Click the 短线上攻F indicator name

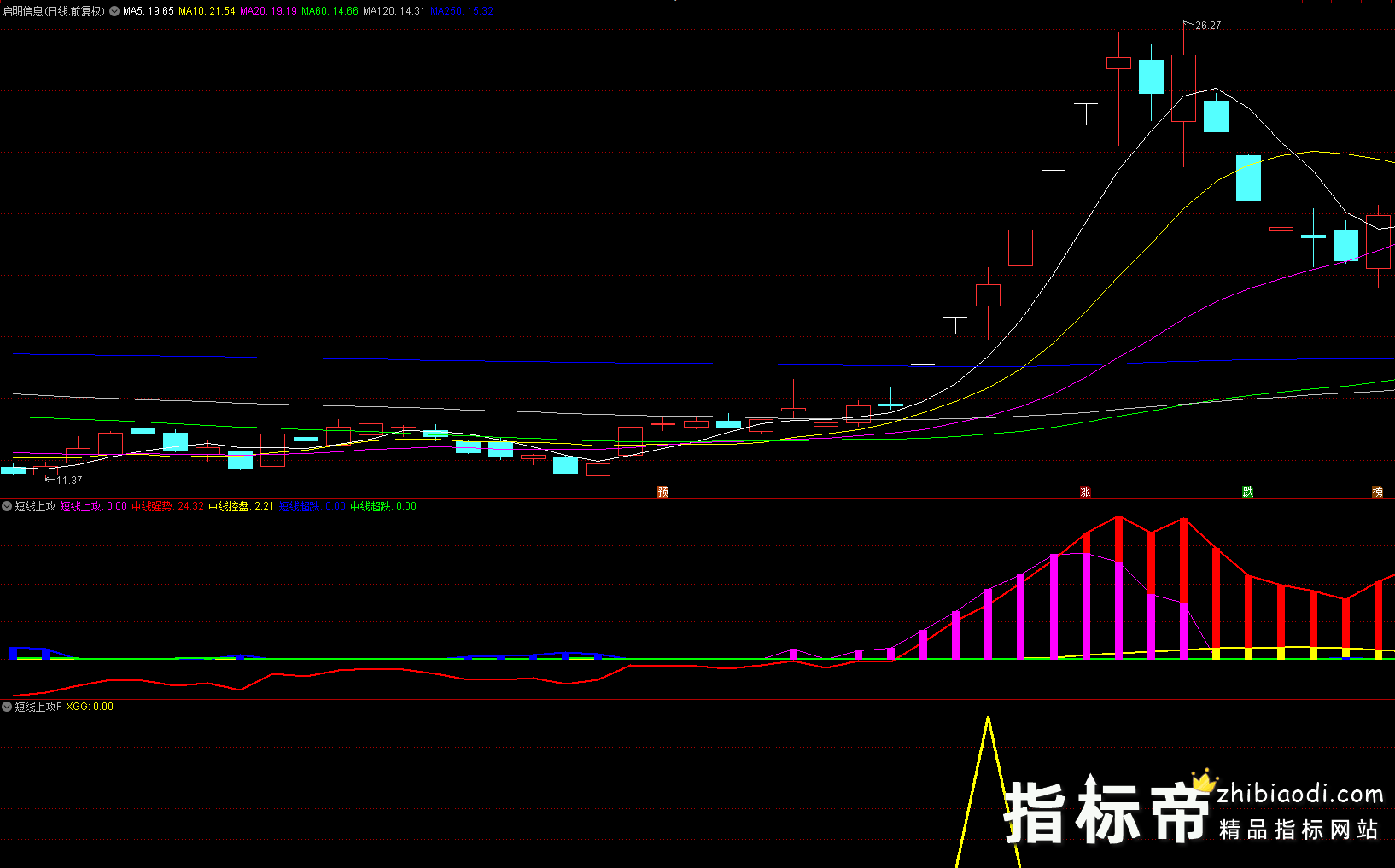[x=38, y=707]
